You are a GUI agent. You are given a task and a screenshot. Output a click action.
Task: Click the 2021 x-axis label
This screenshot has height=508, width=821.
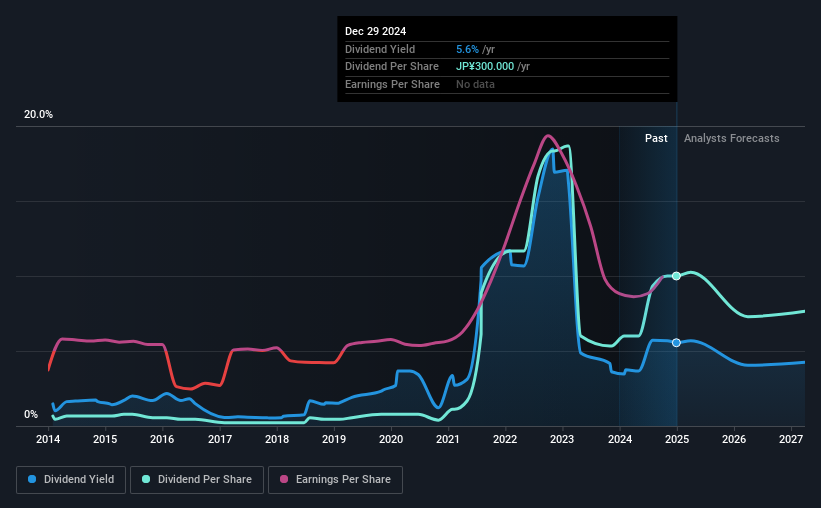(x=448, y=439)
